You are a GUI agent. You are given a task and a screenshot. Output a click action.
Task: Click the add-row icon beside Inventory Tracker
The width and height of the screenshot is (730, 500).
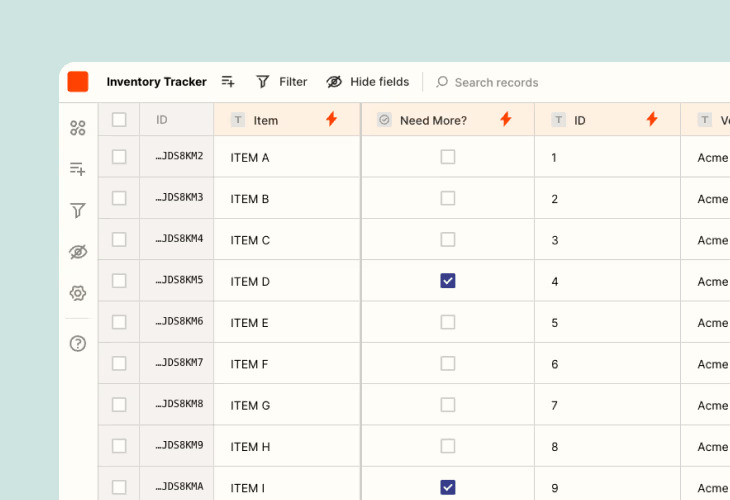pyautogui.click(x=228, y=81)
